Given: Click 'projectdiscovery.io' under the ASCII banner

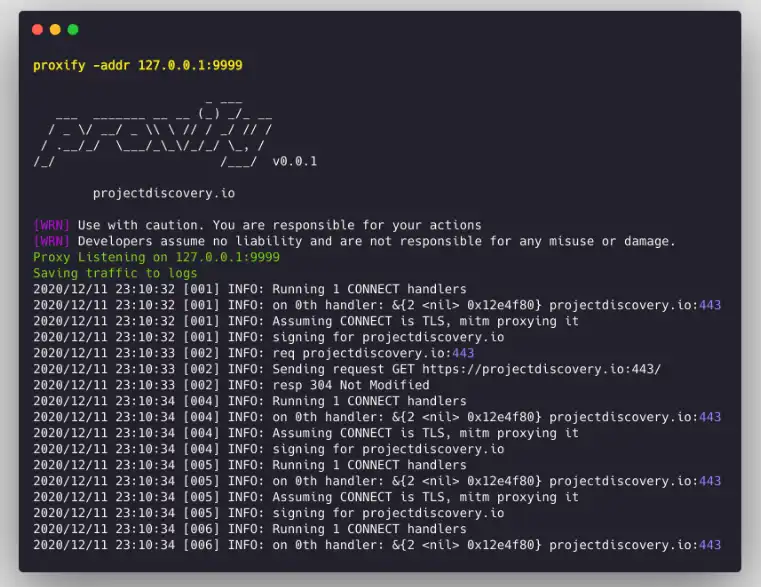Looking at the screenshot, I should [164, 193].
